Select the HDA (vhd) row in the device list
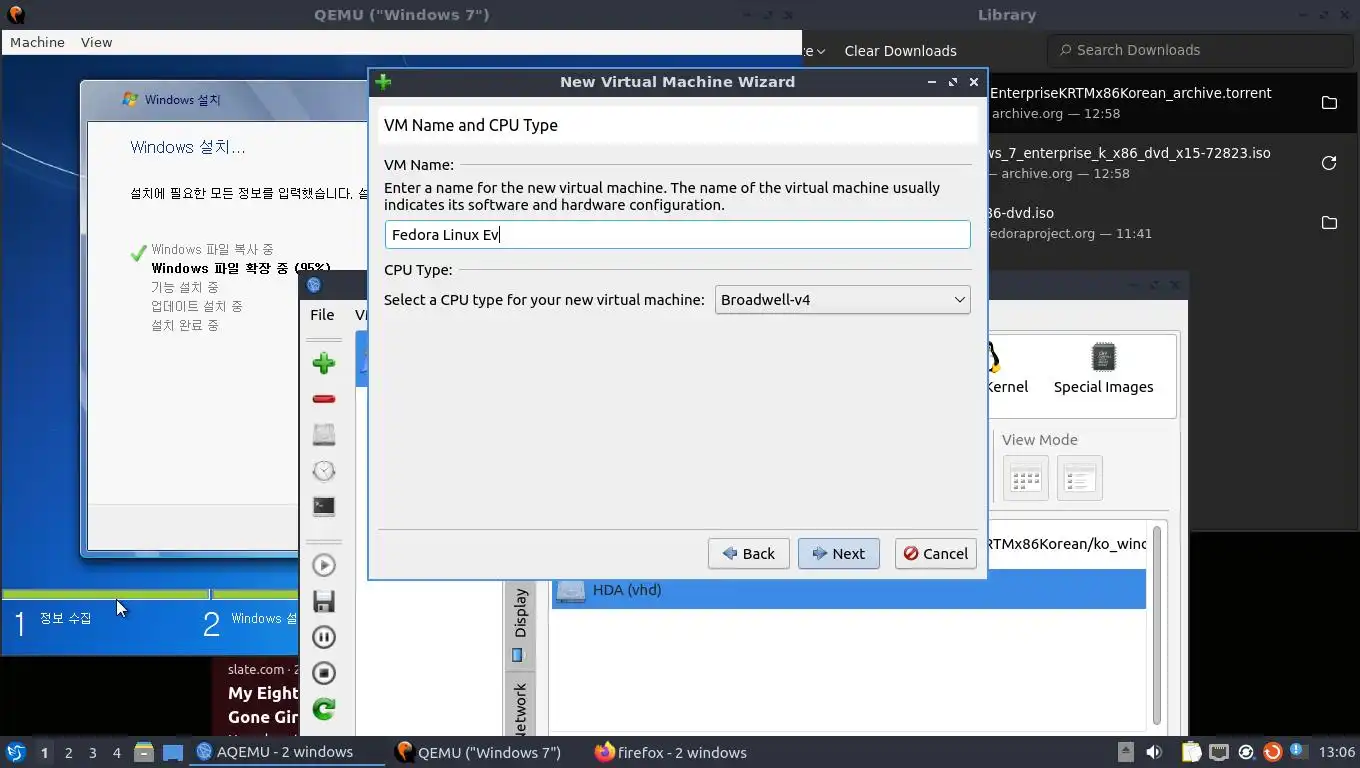 tap(848, 590)
